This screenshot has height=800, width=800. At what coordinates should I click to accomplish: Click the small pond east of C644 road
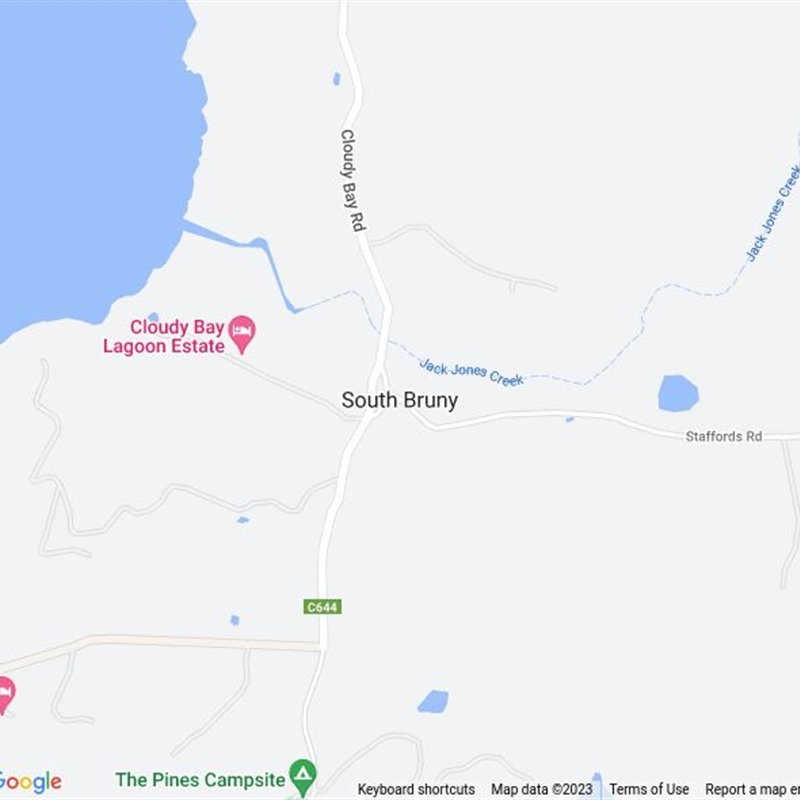click(x=433, y=701)
